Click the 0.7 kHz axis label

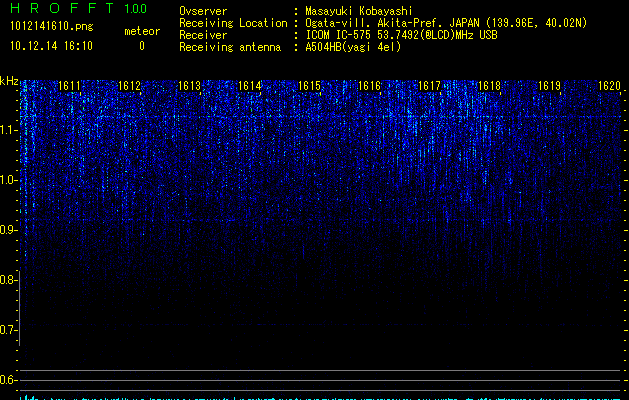click(x=7, y=330)
